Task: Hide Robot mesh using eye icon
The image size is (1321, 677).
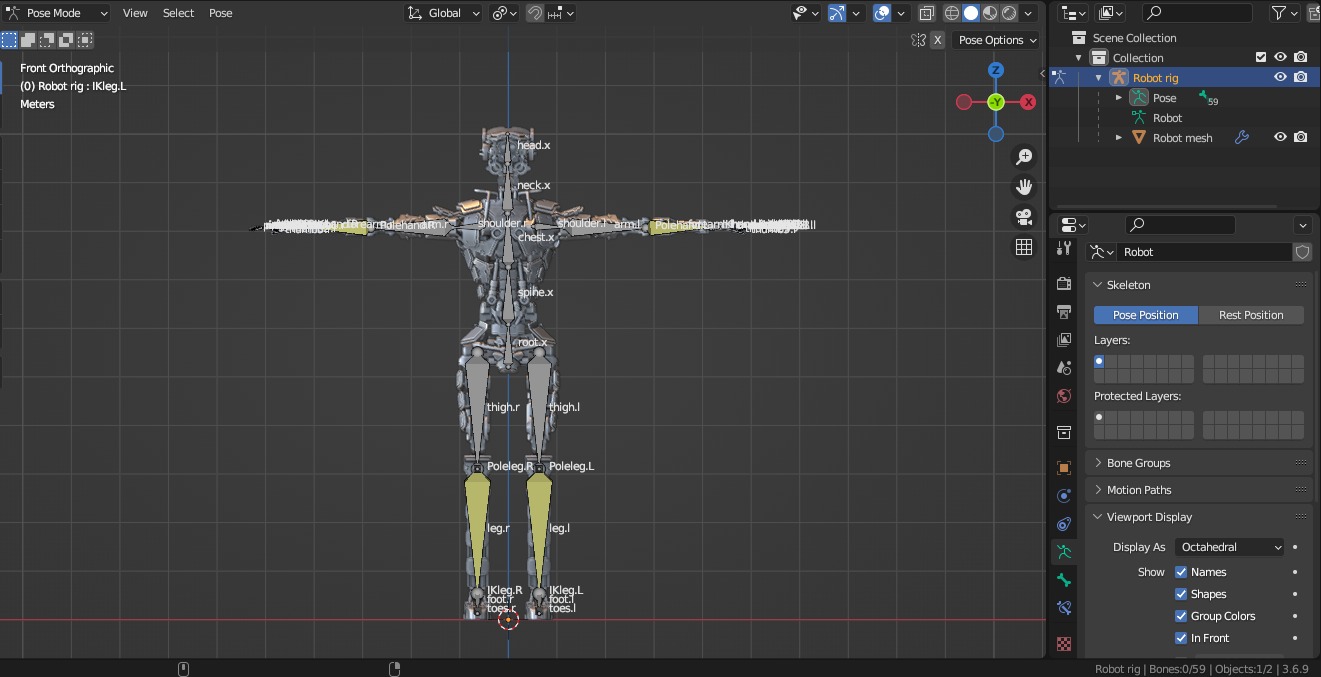Action: [x=1280, y=137]
